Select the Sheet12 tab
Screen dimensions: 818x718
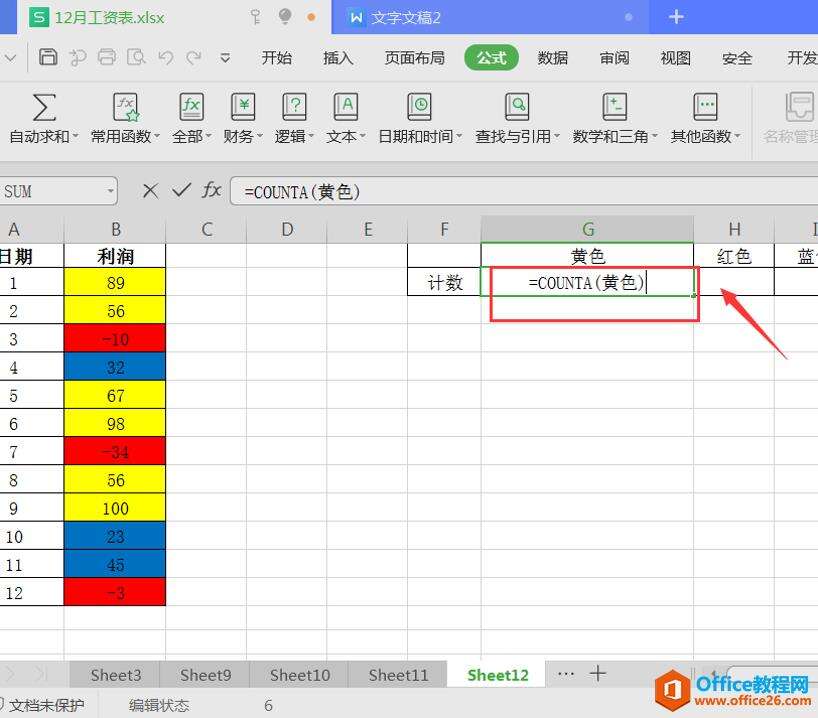[497, 675]
